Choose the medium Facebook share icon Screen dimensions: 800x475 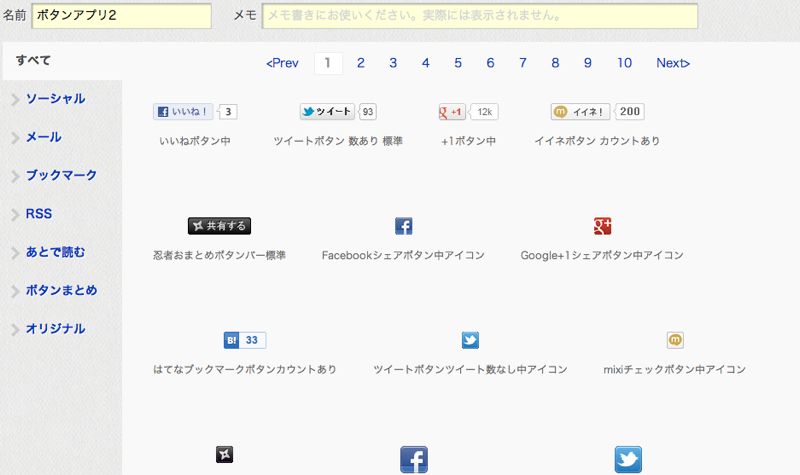coord(404,226)
